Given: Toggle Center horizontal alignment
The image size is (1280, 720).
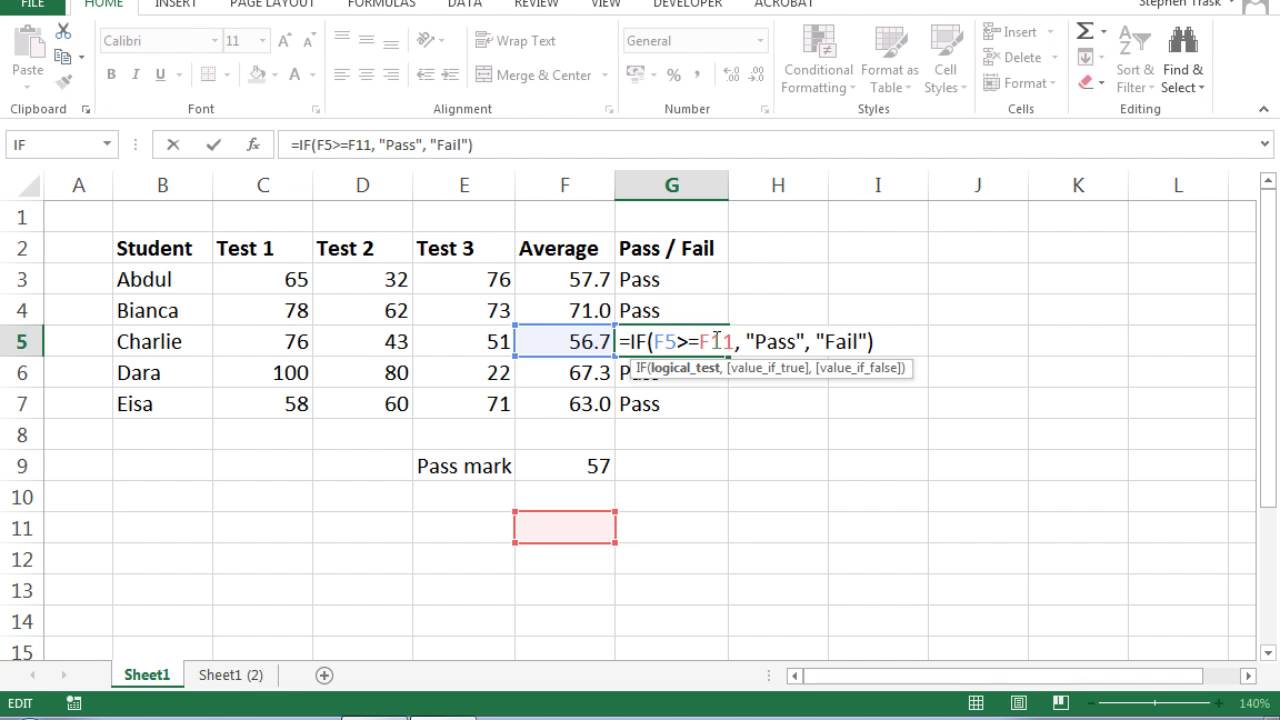Looking at the screenshot, I should coord(366,74).
